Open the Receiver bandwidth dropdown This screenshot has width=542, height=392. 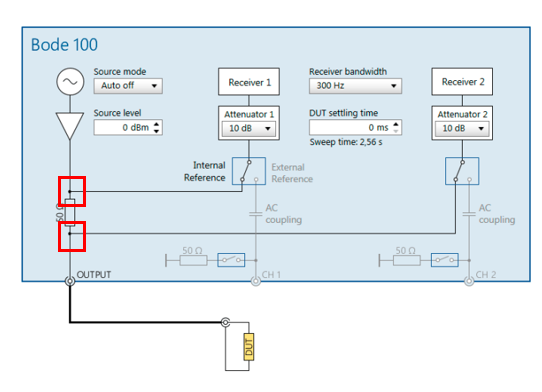pyautogui.click(x=355, y=85)
